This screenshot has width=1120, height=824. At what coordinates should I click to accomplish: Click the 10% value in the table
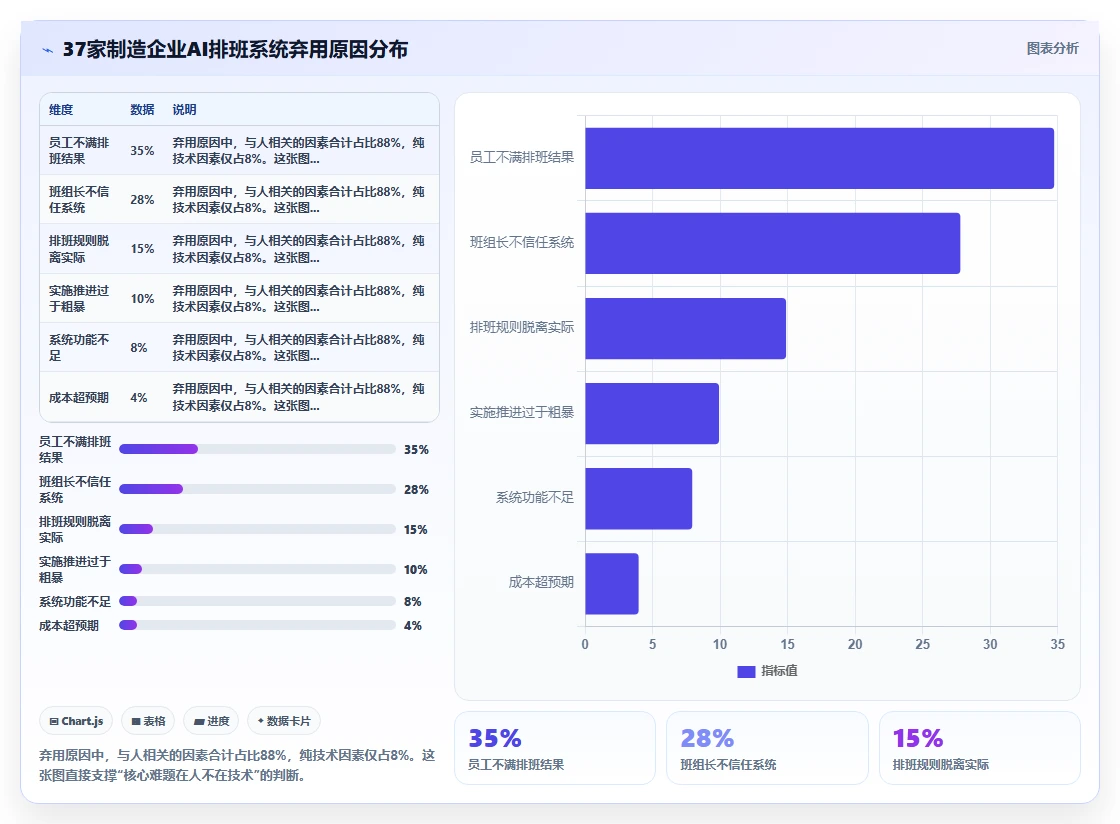point(142,298)
